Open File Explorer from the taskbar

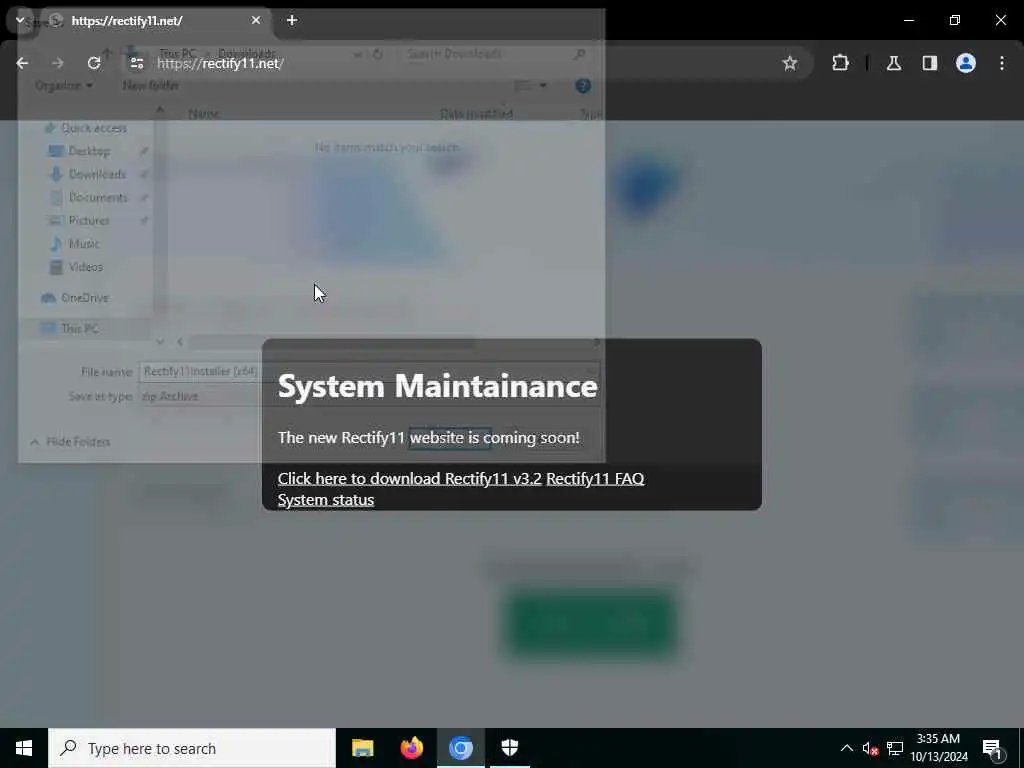[362, 748]
